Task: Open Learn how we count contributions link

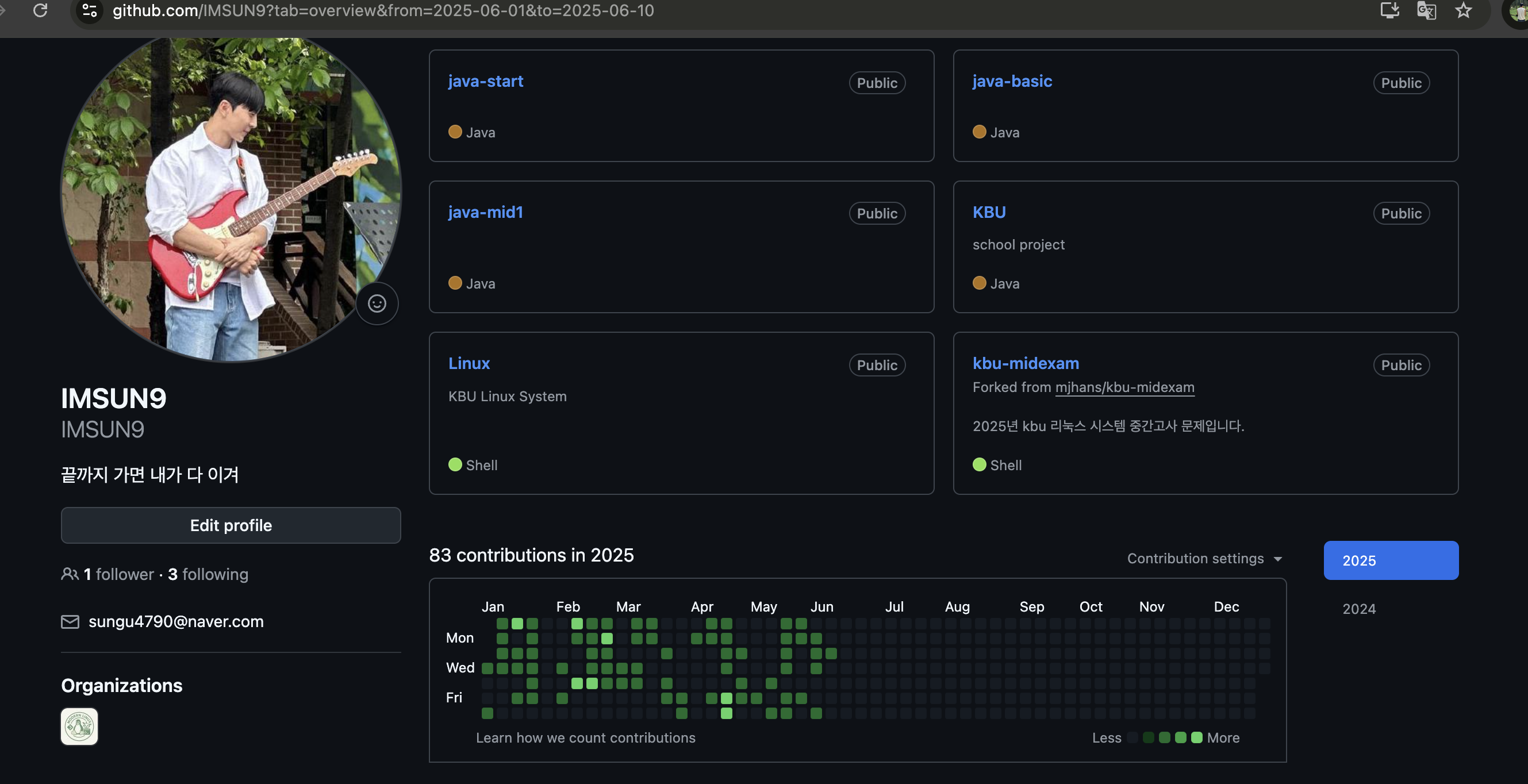Action: (x=585, y=737)
